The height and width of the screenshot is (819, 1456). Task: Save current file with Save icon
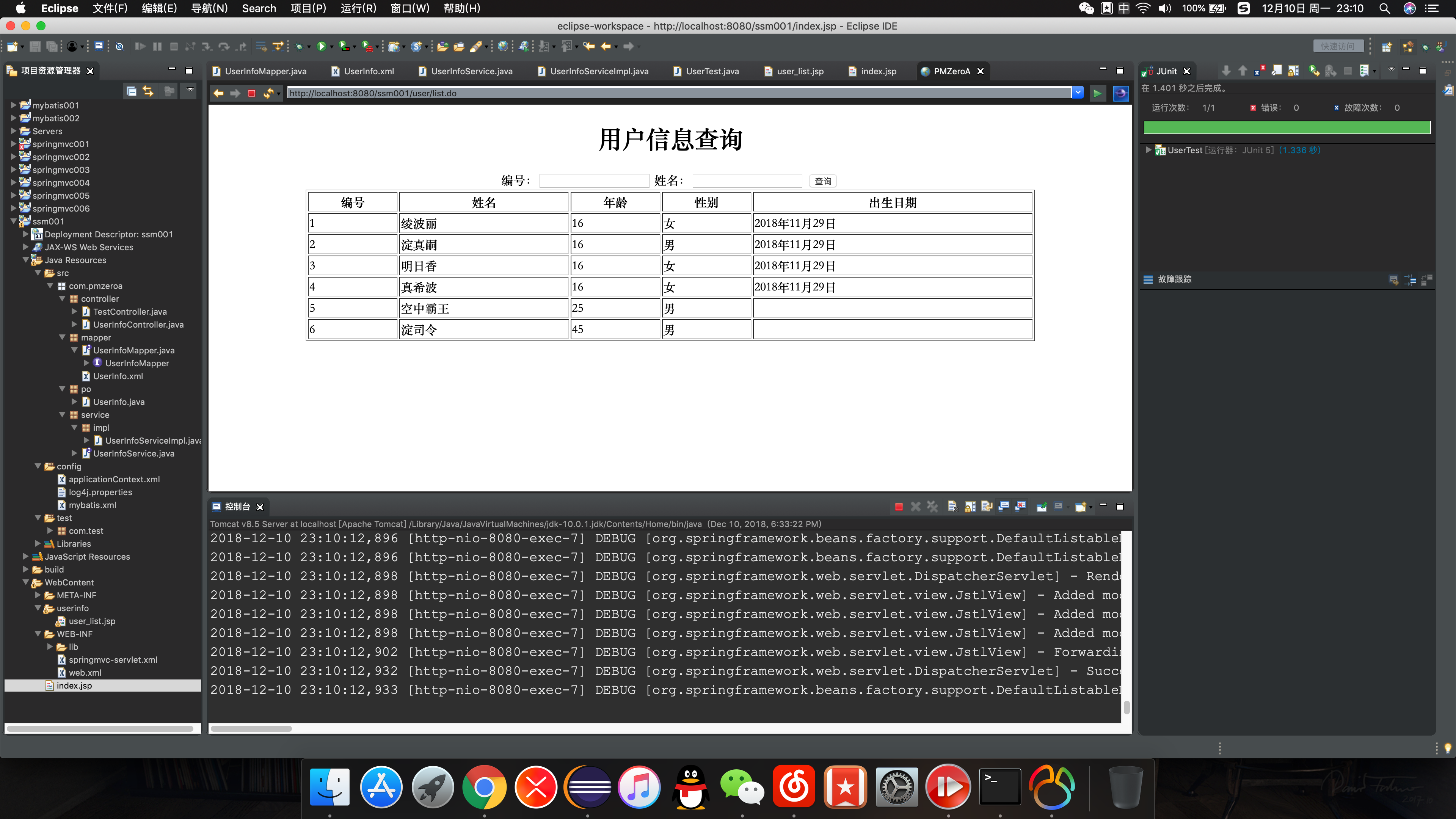click(x=35, y=47)
